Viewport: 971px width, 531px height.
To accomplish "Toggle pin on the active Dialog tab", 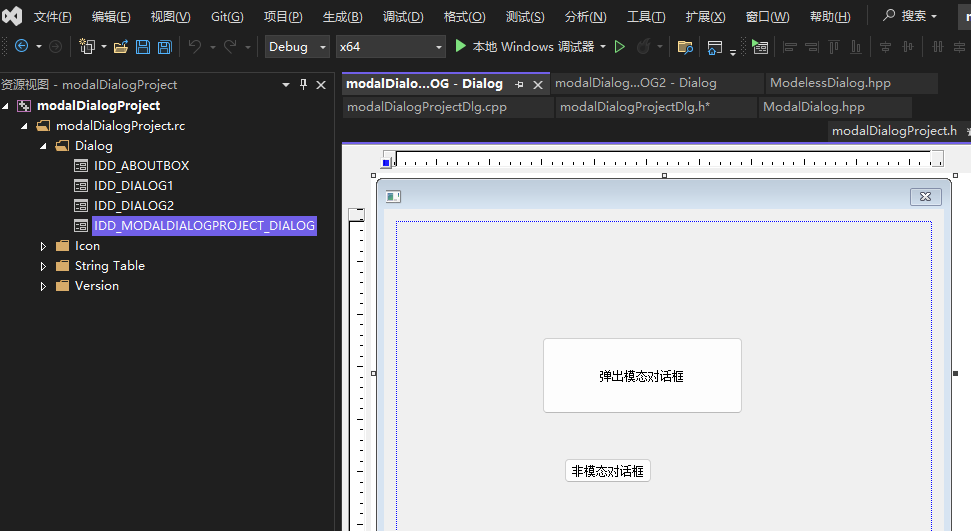I will [x=519, y=84].
